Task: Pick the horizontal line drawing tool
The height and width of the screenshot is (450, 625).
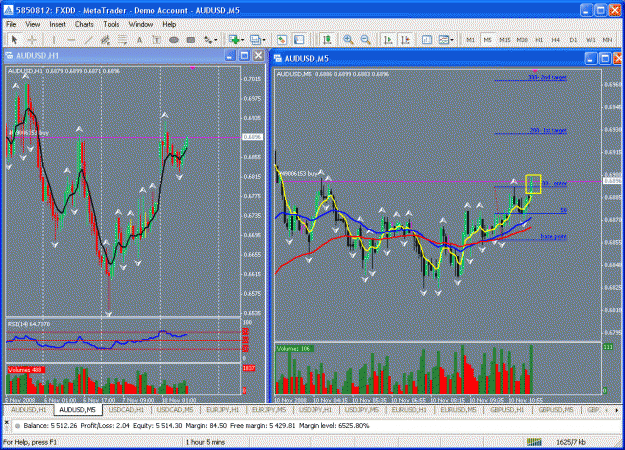Action: [71, 40]
